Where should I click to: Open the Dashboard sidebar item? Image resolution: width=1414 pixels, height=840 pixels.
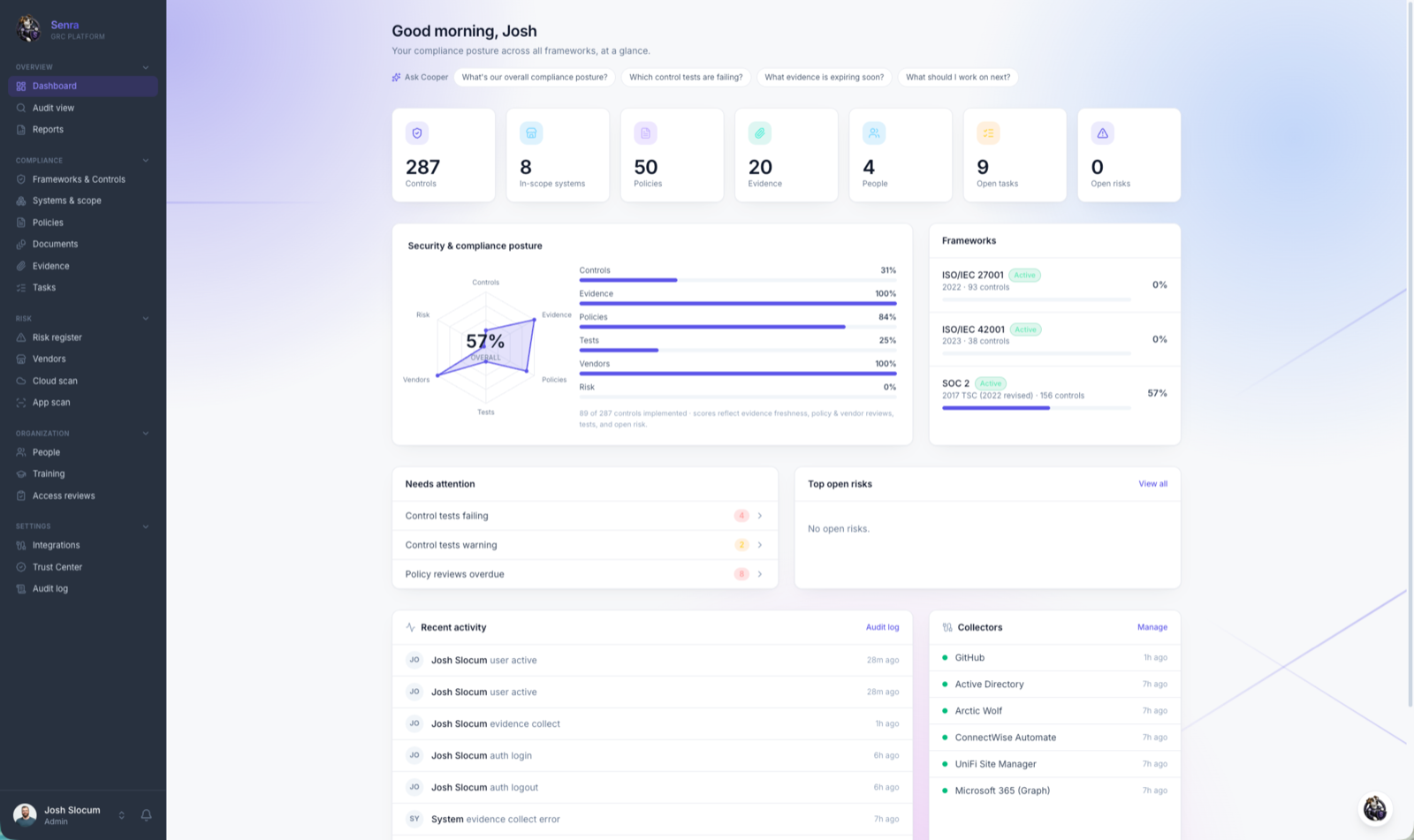point(83,86)
